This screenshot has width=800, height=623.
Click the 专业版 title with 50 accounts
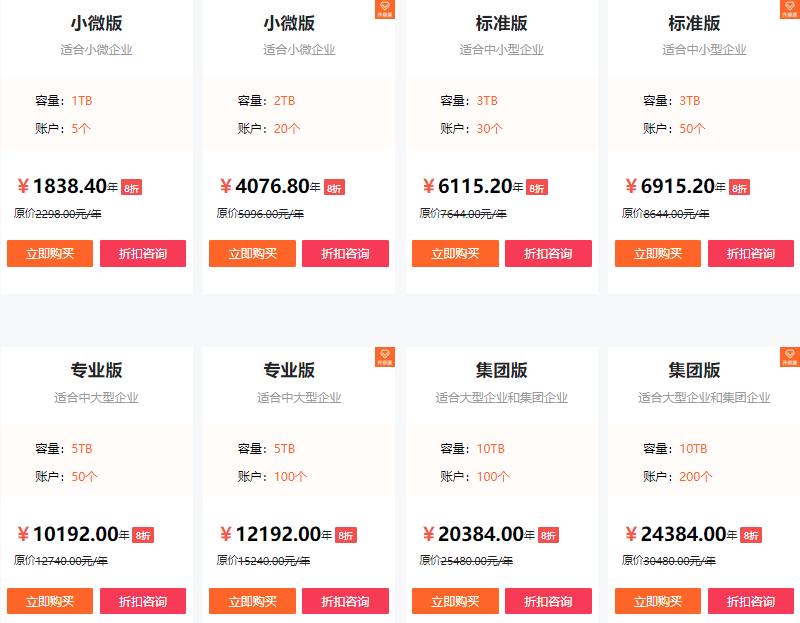point(97,370)
